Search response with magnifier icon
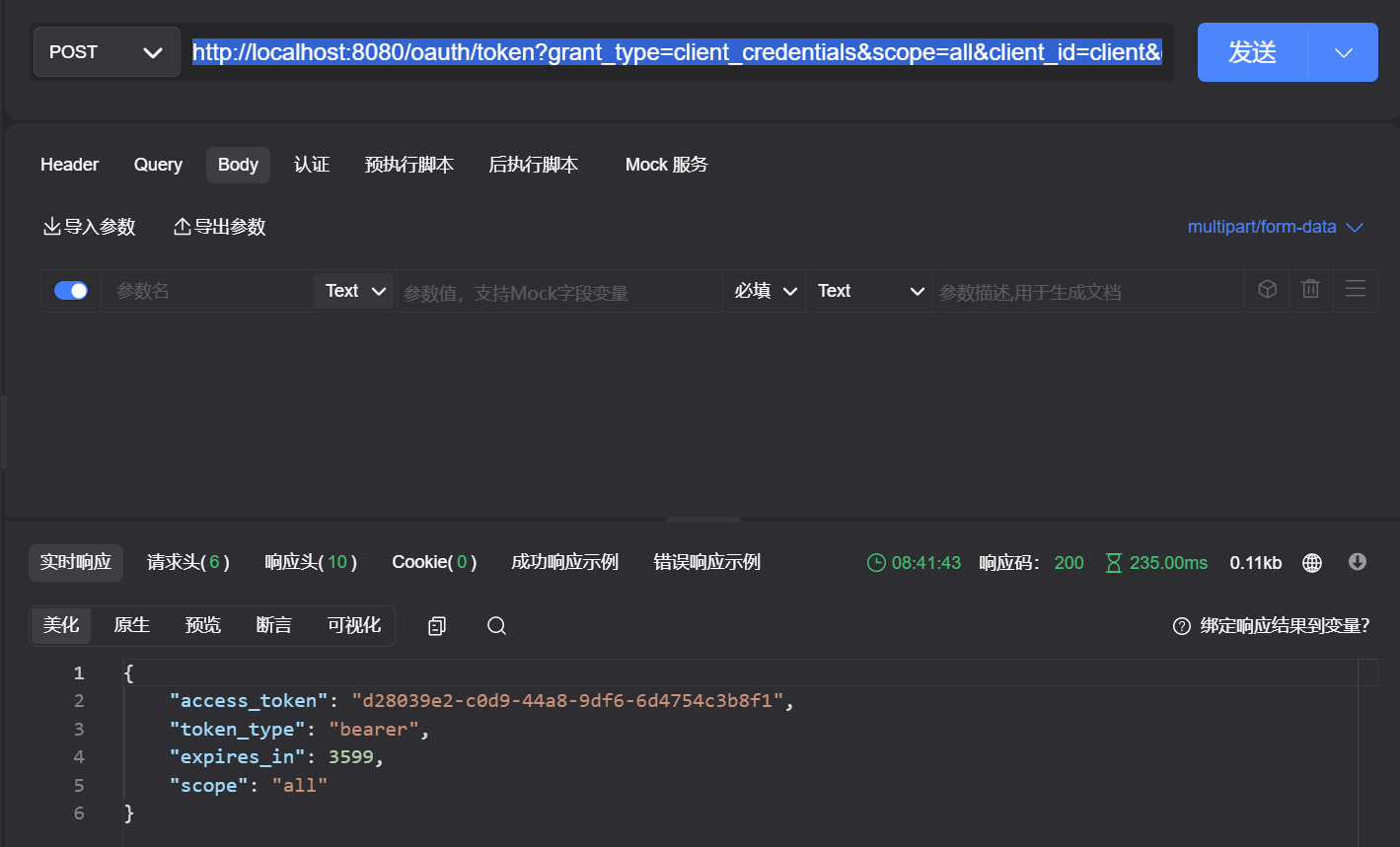Image resolution: width=1400 pixels, height=847 pixels. (x=496, y=626)
